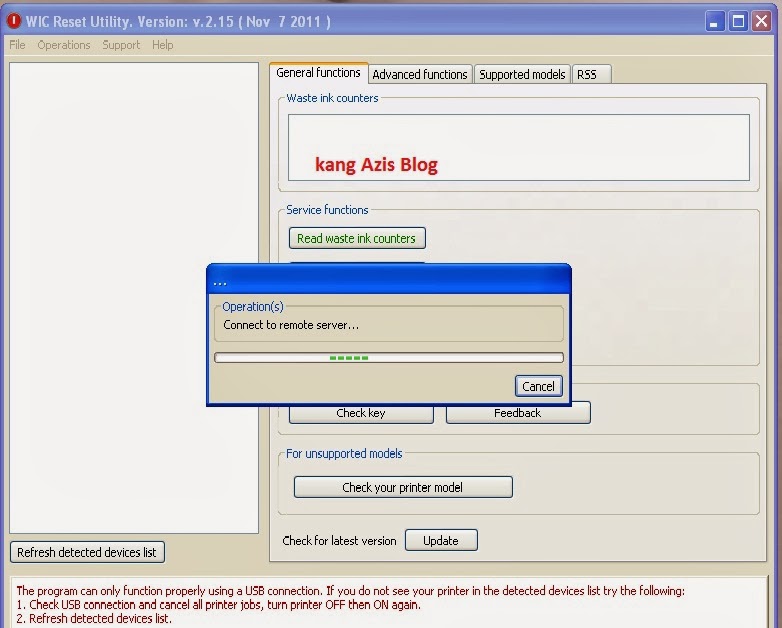Switch to the RSS tab
Image resolution: width=782 pixels, height=628 pixels.
click(591, 74)
